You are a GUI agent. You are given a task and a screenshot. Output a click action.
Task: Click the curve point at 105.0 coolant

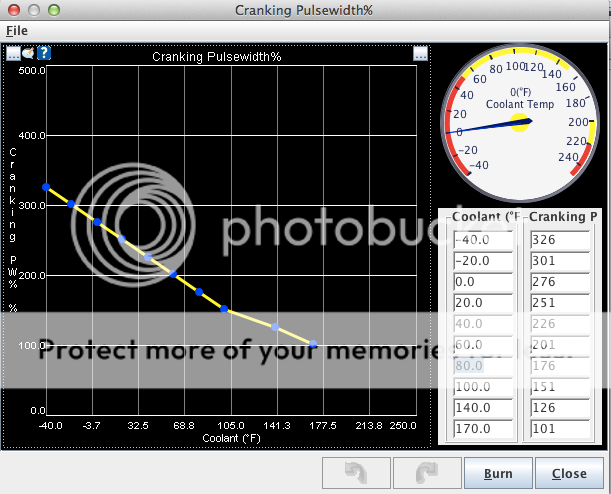pyautogui.click(x=224, y=309)
